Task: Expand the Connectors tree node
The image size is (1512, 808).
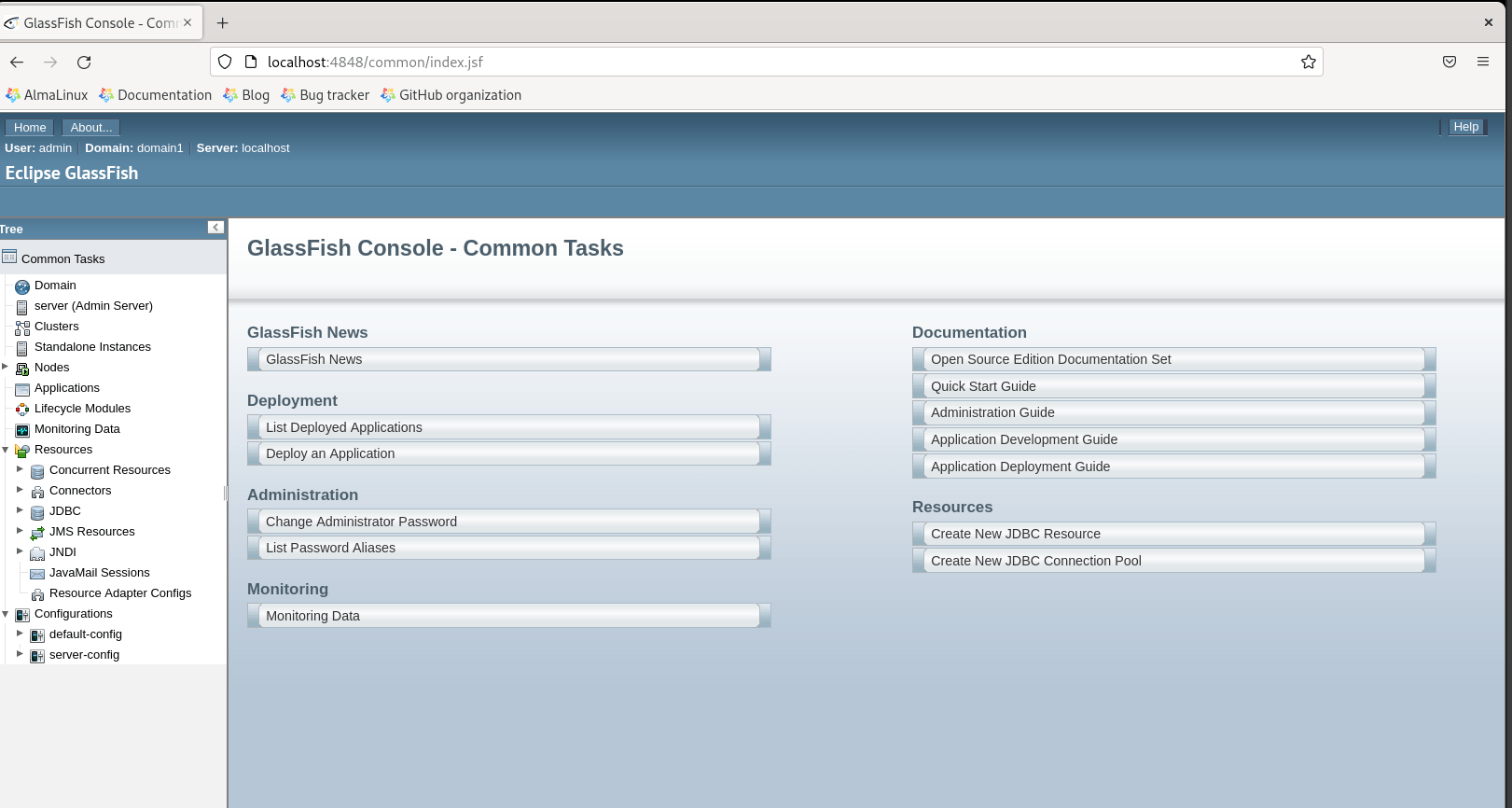Action: coord(20,490)
